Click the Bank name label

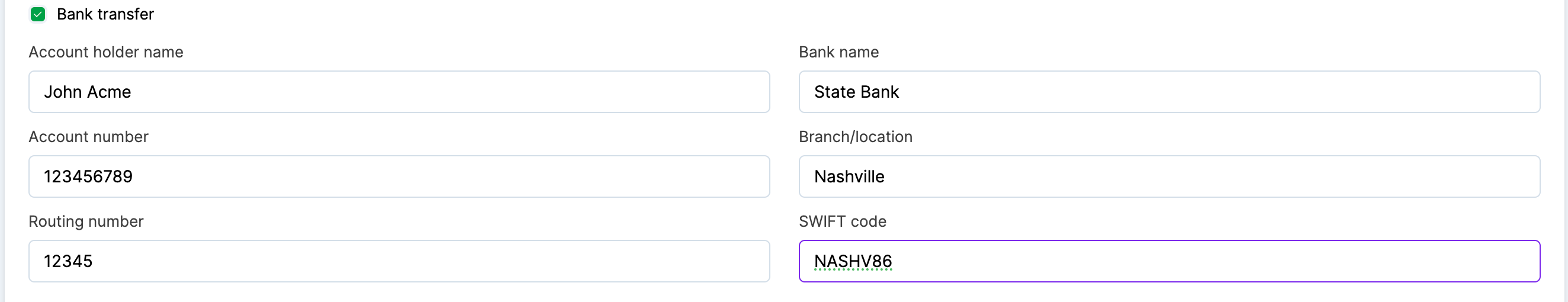[x=838, y=52]
